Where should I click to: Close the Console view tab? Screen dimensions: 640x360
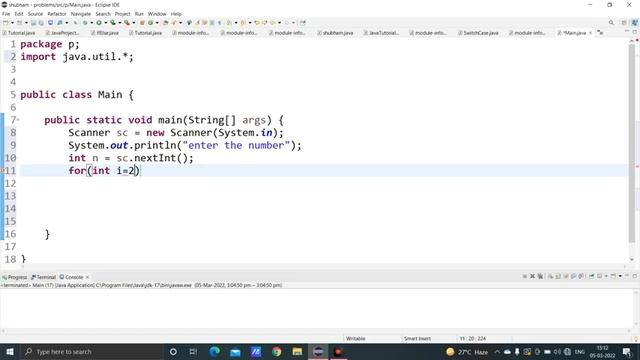87,277
